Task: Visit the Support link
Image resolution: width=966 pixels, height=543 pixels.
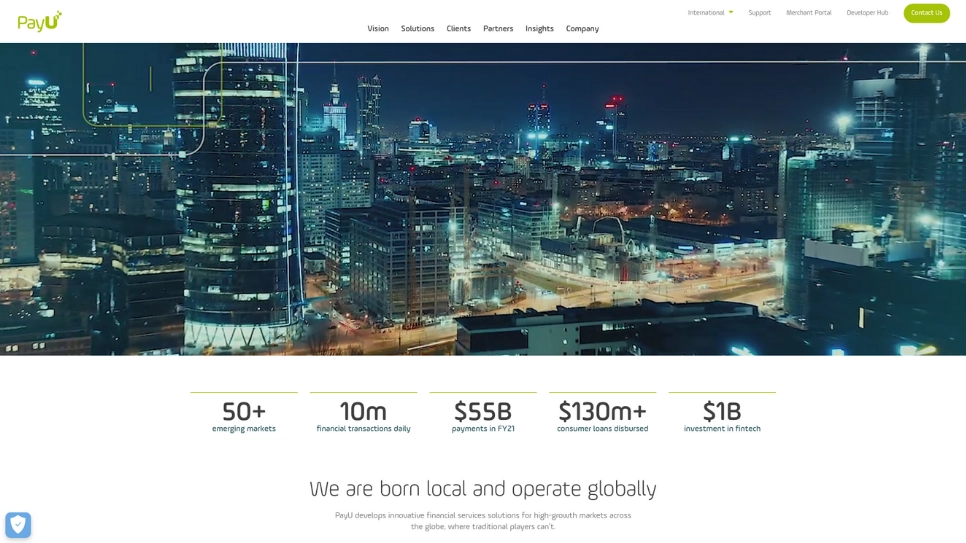Action: (x=759, y=13)
